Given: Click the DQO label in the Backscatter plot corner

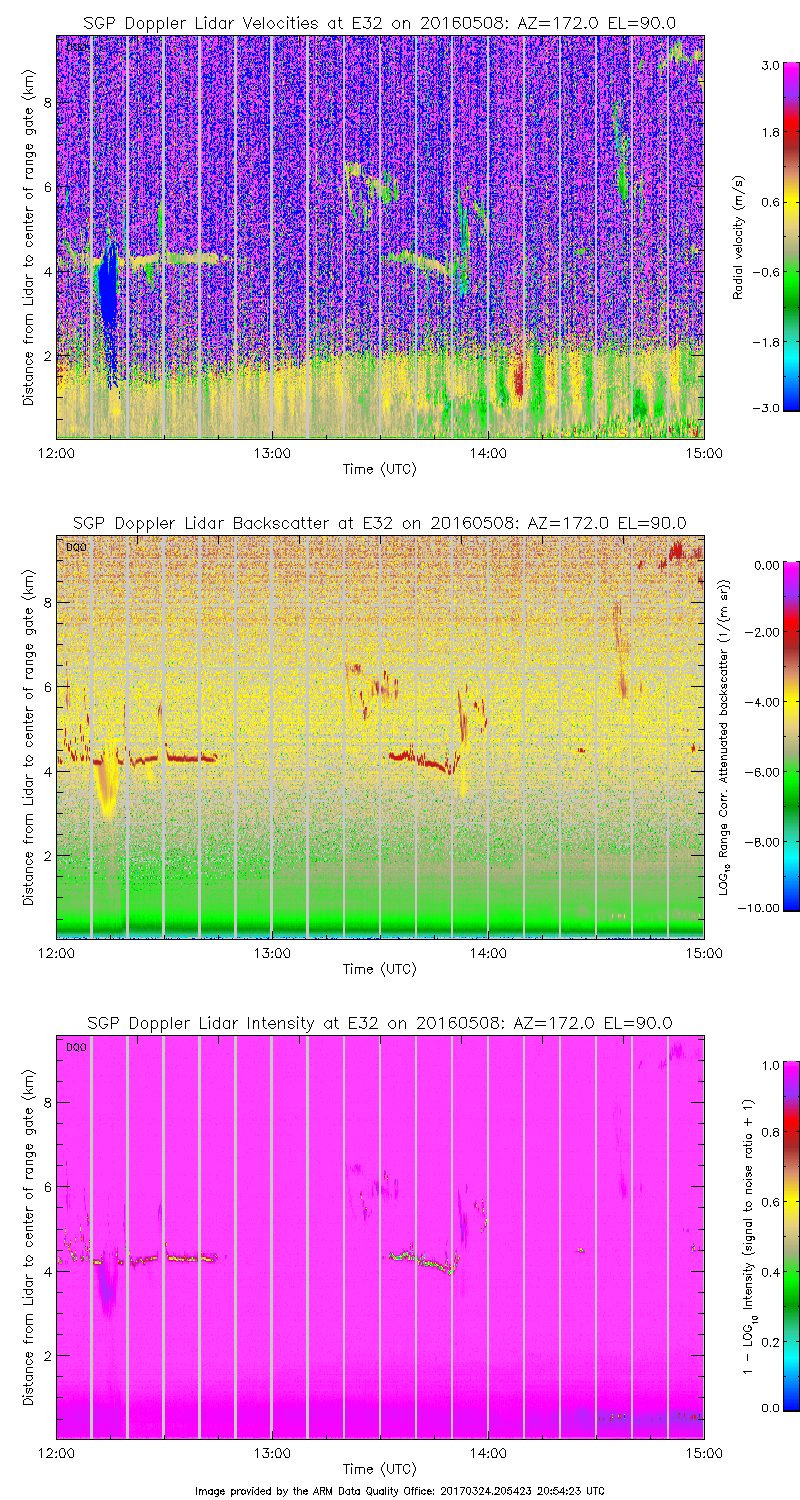Looking at the screenshot, I should (74, 547).
